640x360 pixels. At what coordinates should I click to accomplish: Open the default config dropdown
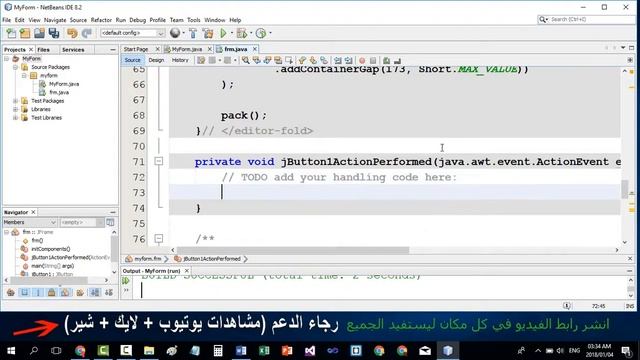(x=133, y=33)
